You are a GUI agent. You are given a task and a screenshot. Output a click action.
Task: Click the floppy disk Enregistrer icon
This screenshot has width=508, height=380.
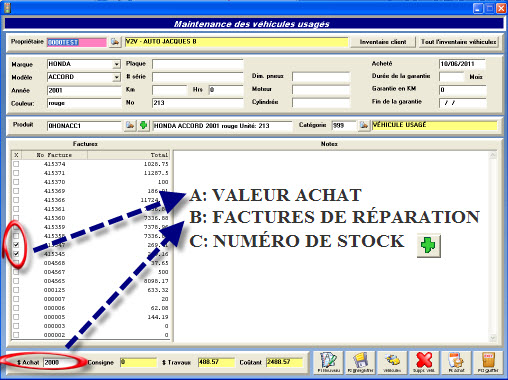(360, 362)
